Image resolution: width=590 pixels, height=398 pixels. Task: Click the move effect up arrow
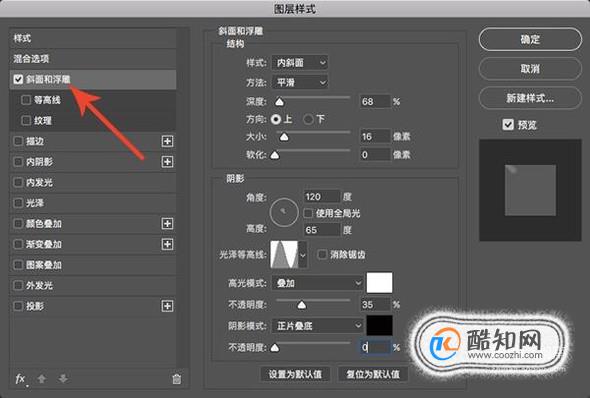tap(42, 379)
